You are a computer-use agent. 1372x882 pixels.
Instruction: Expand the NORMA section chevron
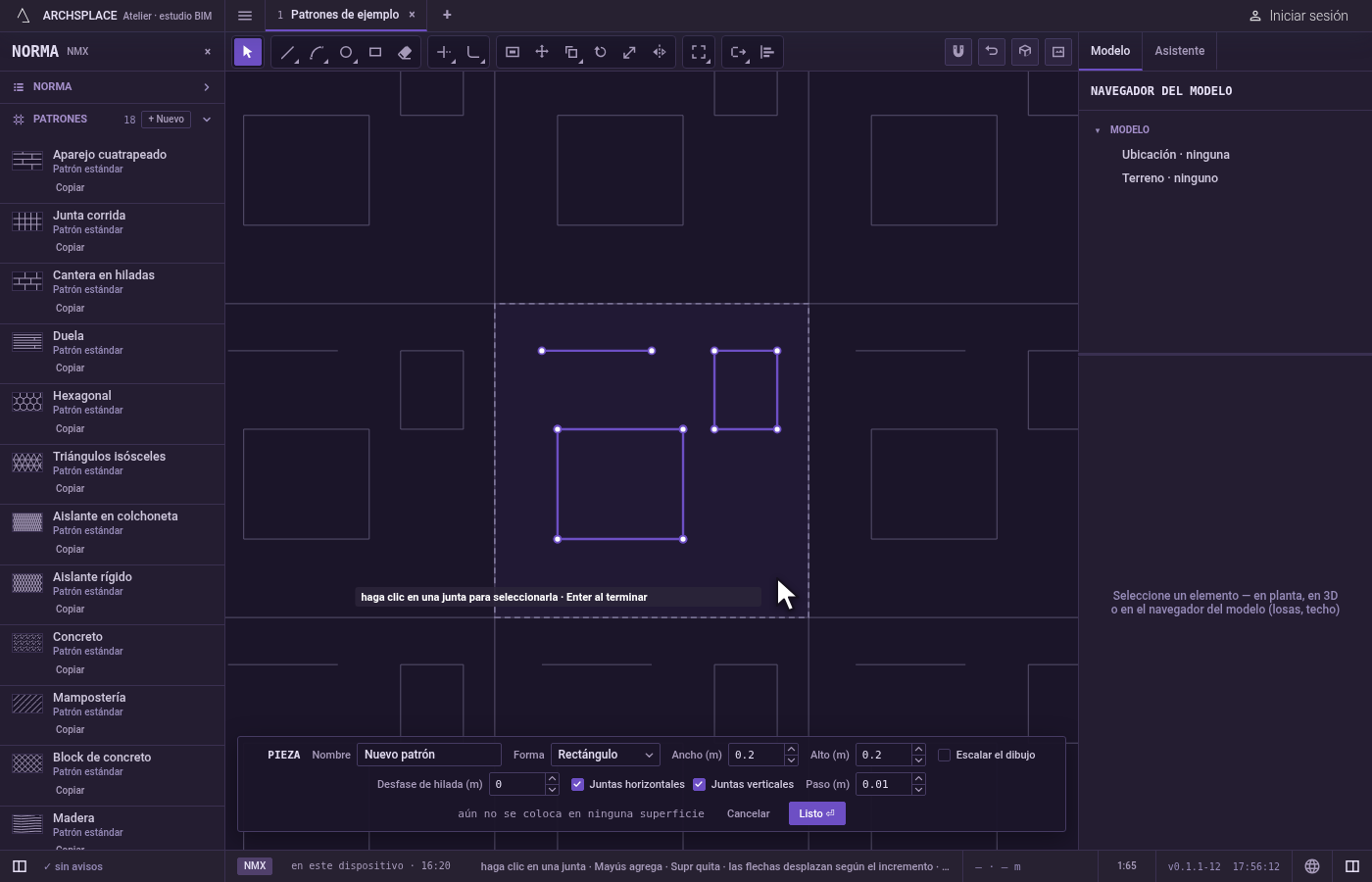click(x=207, y=87)
